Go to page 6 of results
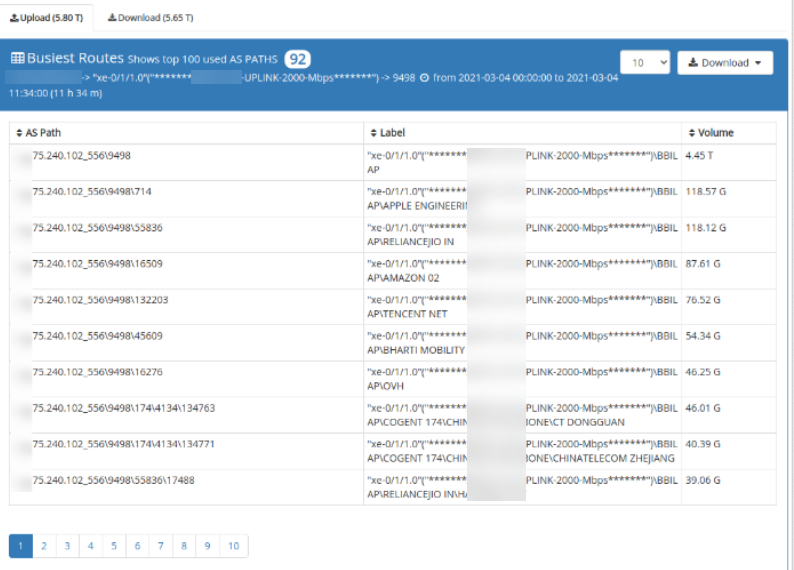The height and width of the screenshot is (570, 794). click(x=137, y=546)
